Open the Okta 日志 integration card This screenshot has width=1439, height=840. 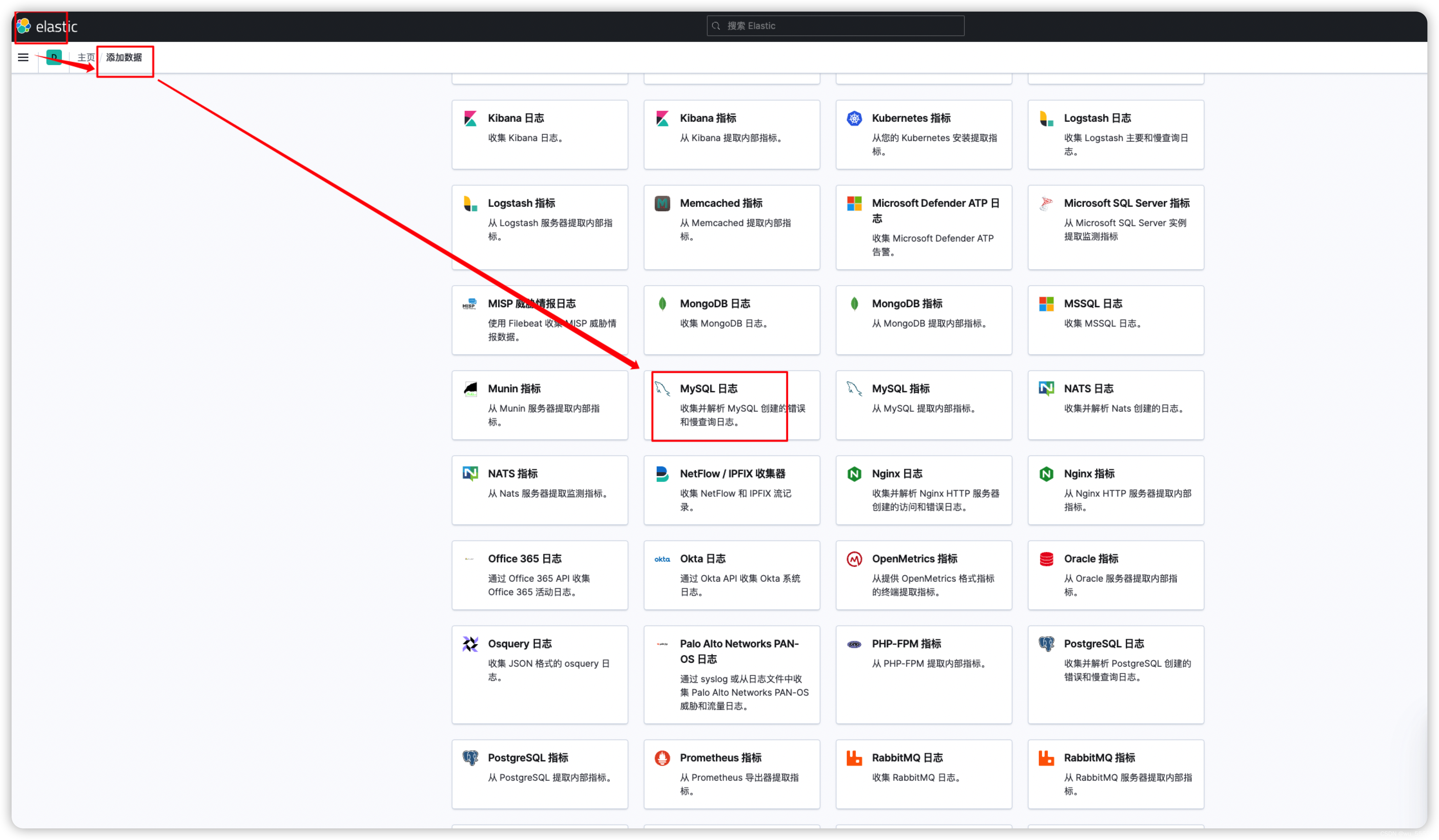731,575
